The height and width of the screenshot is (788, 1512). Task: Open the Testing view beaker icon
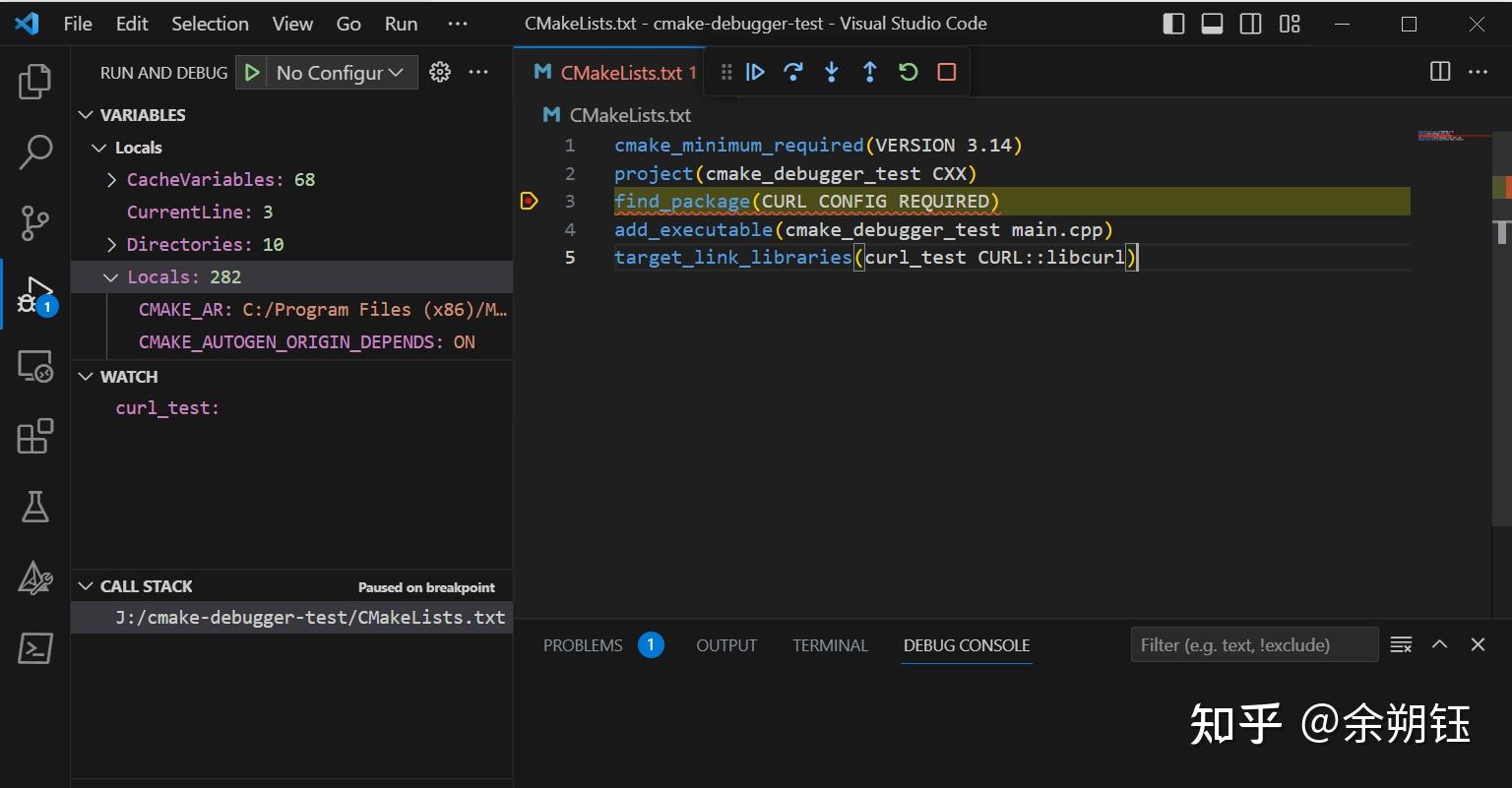[35, 507]
